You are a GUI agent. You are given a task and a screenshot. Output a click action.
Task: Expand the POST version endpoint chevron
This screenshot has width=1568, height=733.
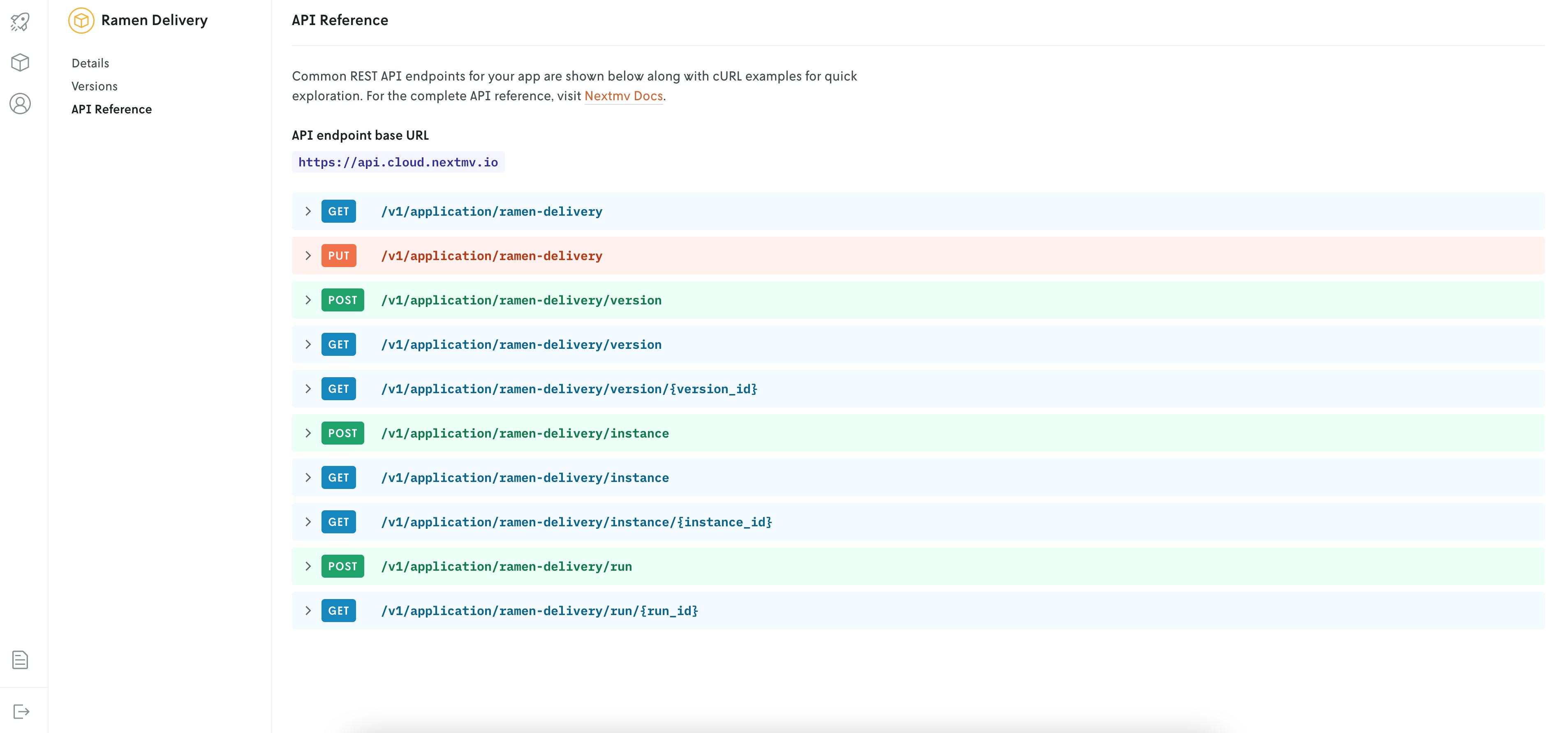[x=308, y=300]
